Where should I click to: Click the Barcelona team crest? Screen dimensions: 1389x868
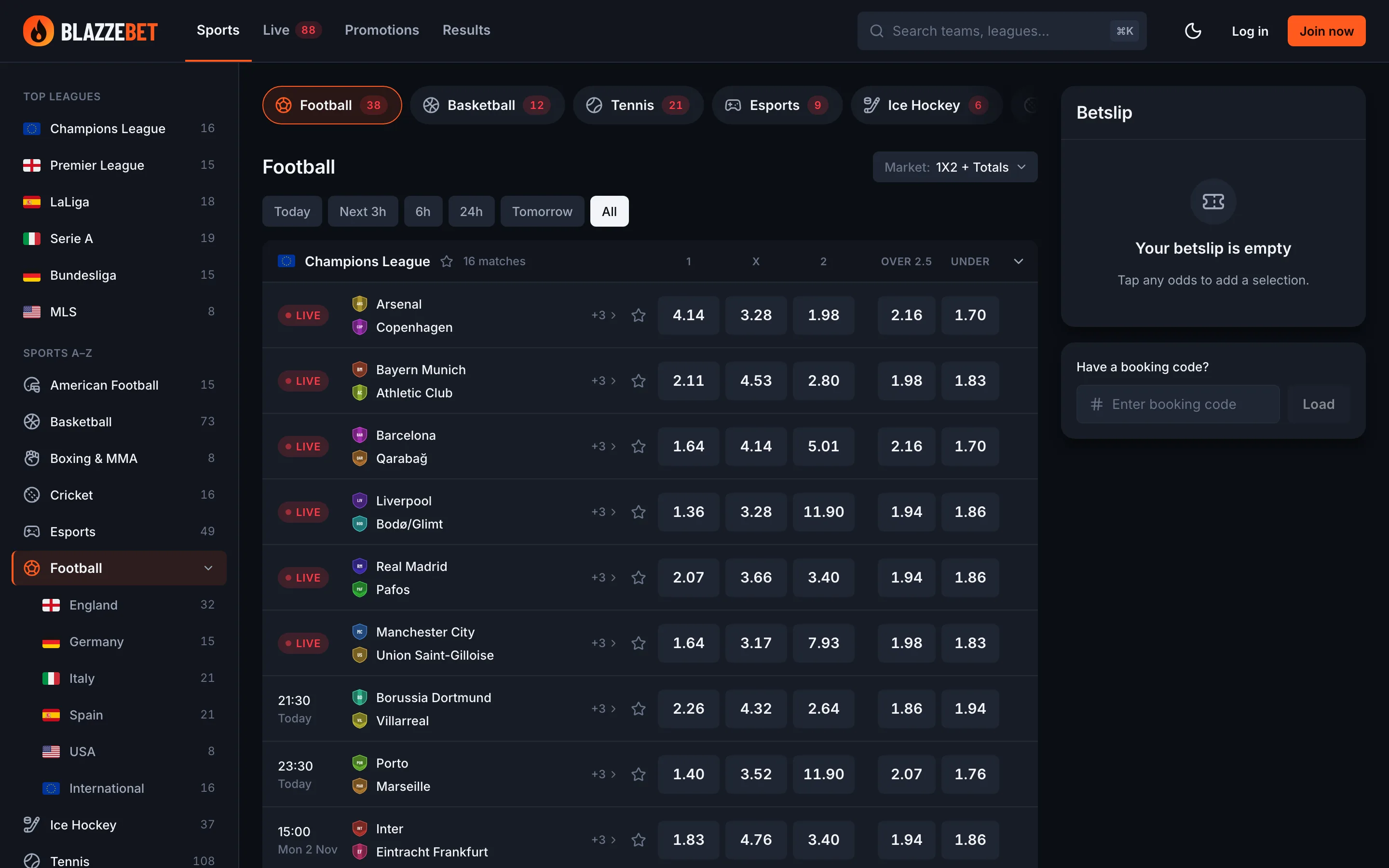(359, 434)
